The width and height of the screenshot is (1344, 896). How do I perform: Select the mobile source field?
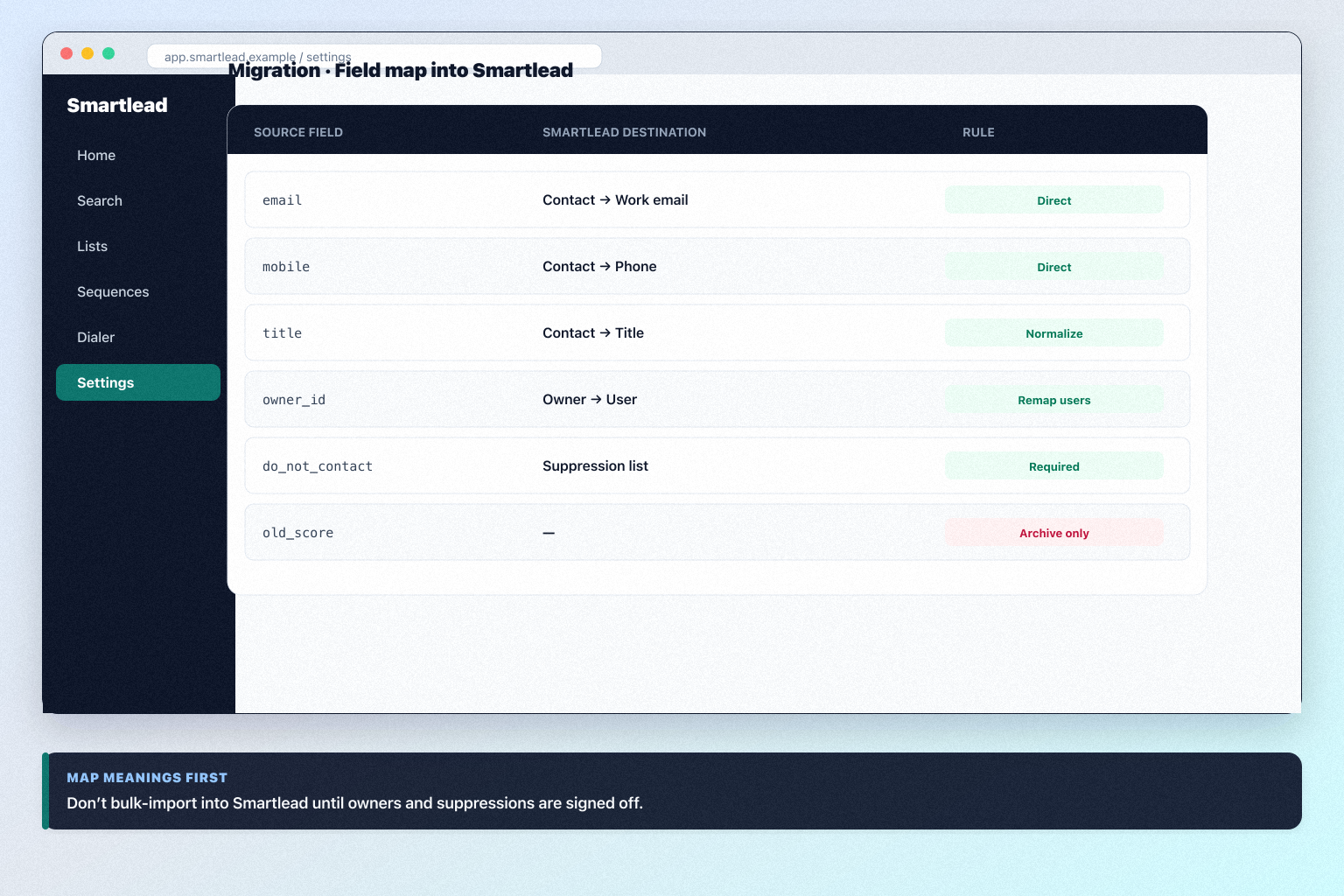pos(286,267)
